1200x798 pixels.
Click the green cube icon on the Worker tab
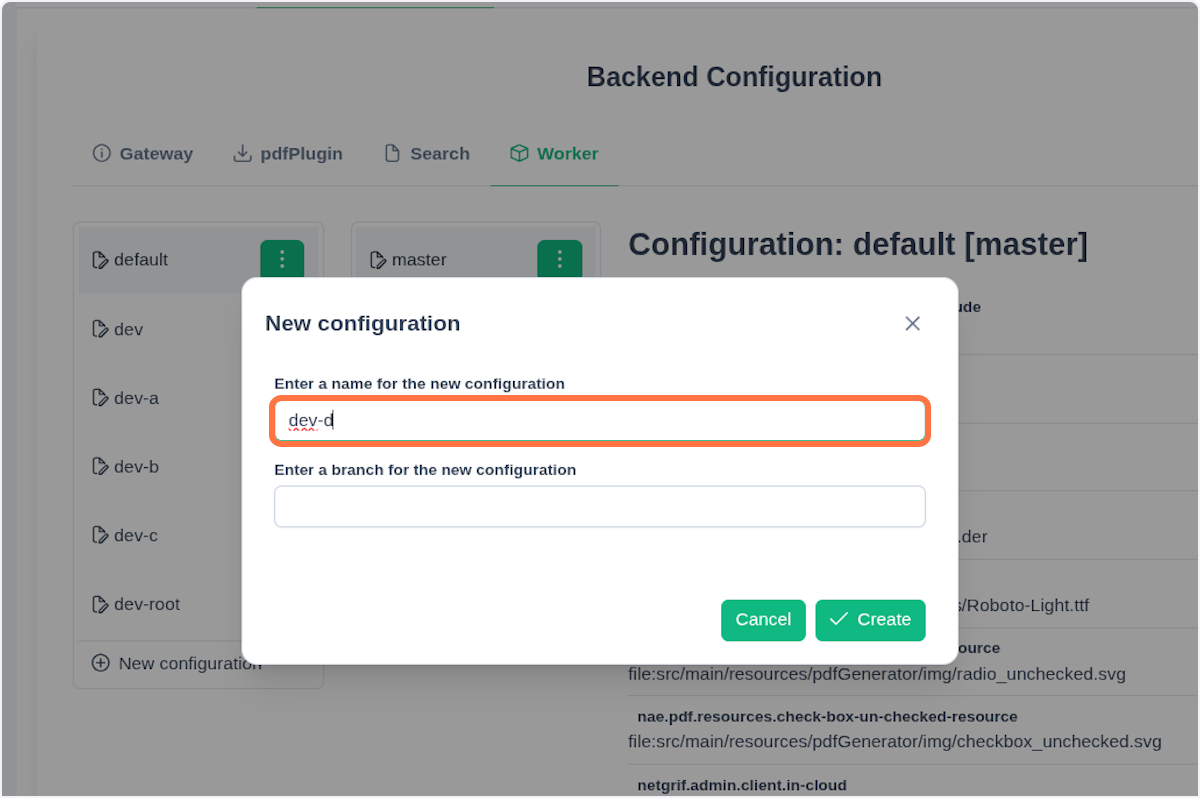coord(518,153)
